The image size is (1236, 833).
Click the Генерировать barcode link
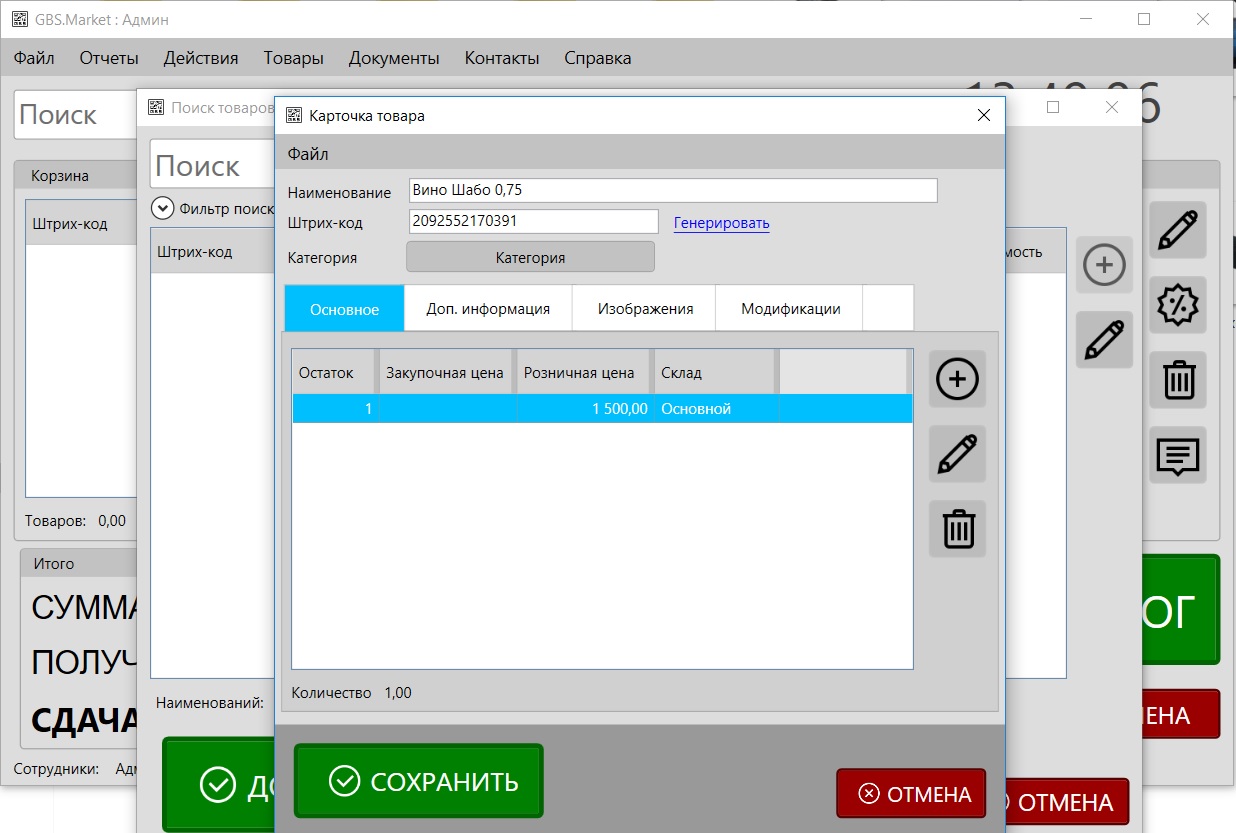tap(721, 223)
